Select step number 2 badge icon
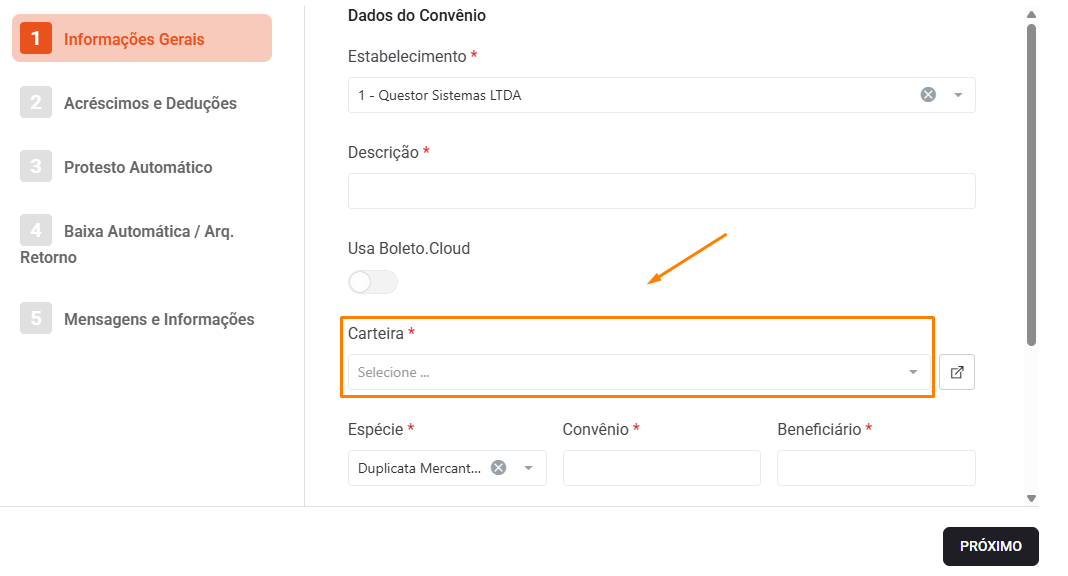1068x576 pixels. tap(36, 102)
